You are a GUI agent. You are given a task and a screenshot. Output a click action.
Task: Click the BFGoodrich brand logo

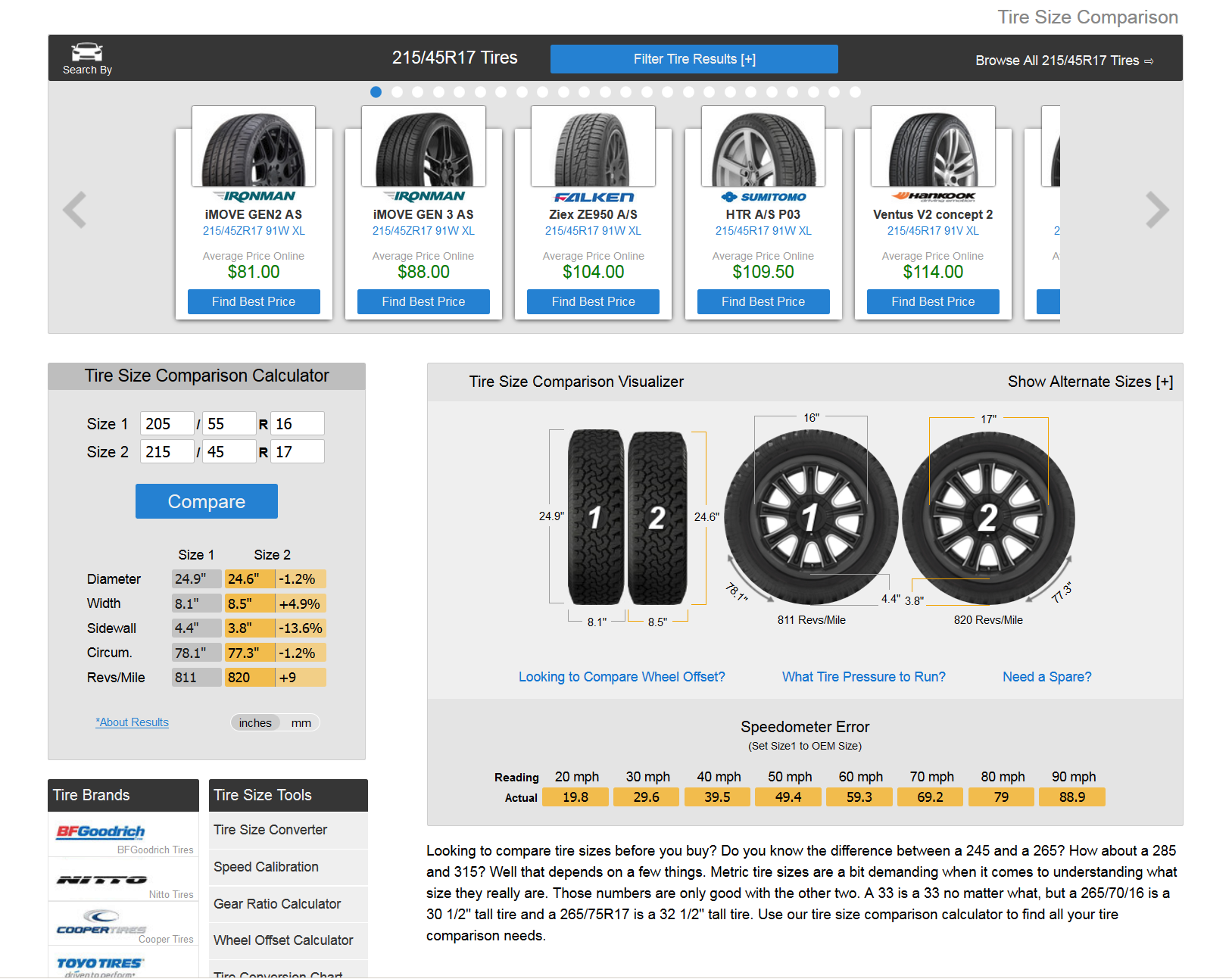(101, 832)
